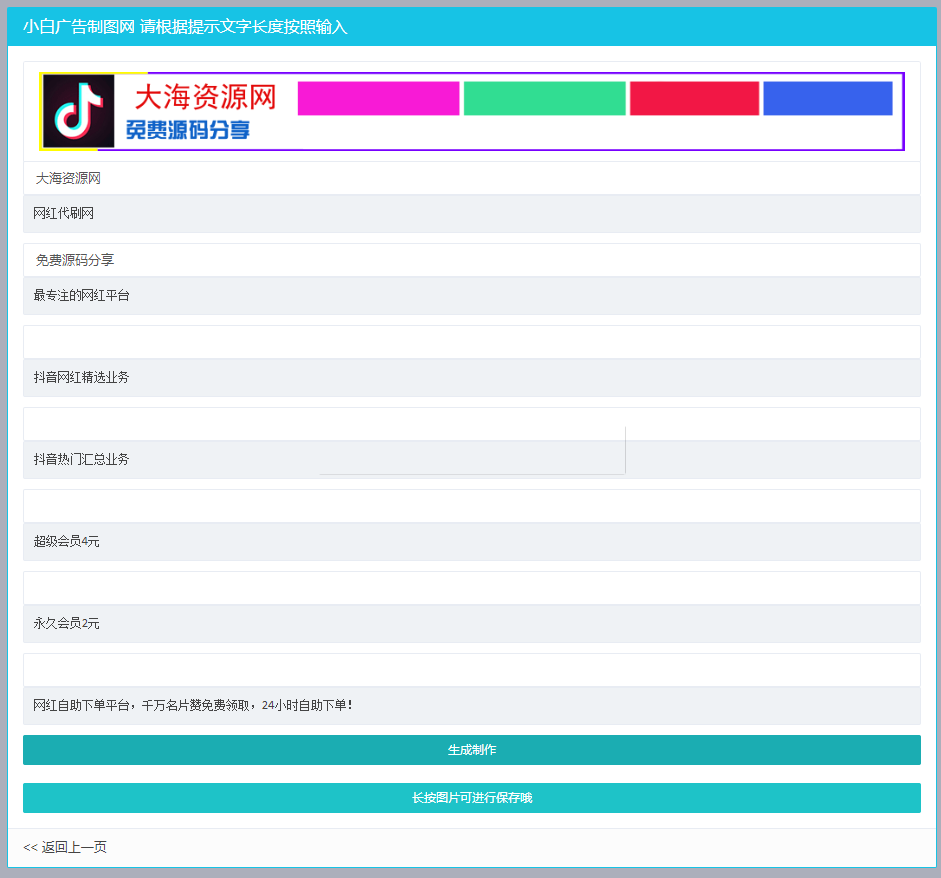
Task: Click the red 大海资源网 banner title
Action: tap(205, 97)
